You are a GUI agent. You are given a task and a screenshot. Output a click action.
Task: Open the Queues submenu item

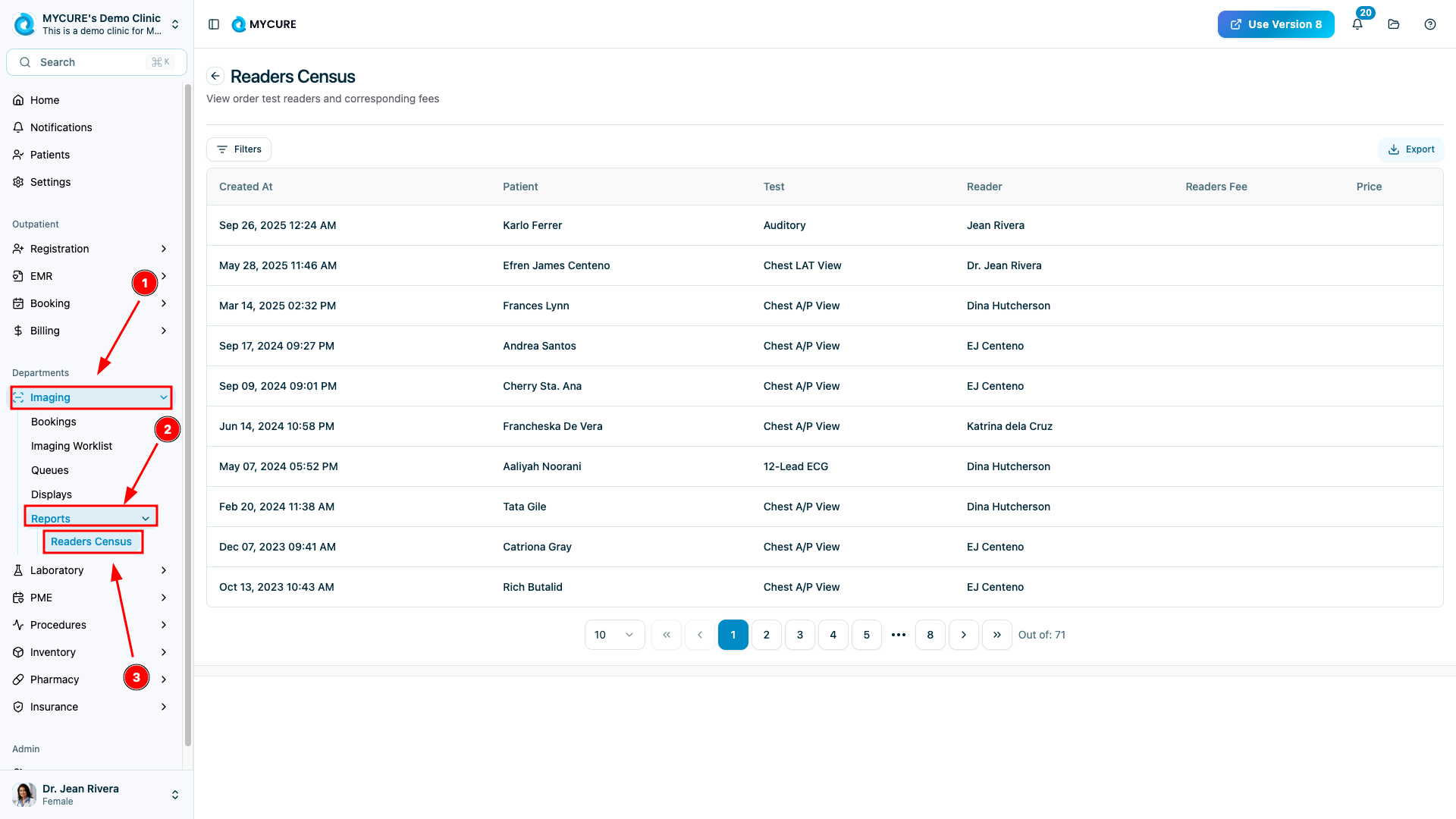(x=50, y=470)
